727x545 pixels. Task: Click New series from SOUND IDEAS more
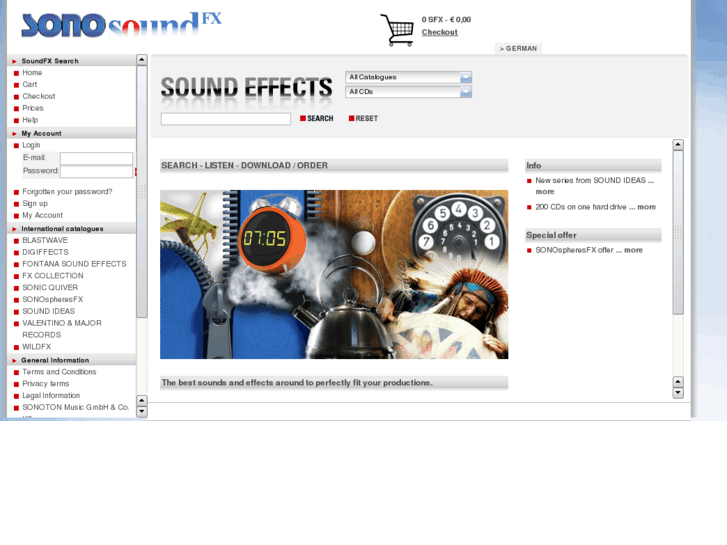tap(545, 192)
